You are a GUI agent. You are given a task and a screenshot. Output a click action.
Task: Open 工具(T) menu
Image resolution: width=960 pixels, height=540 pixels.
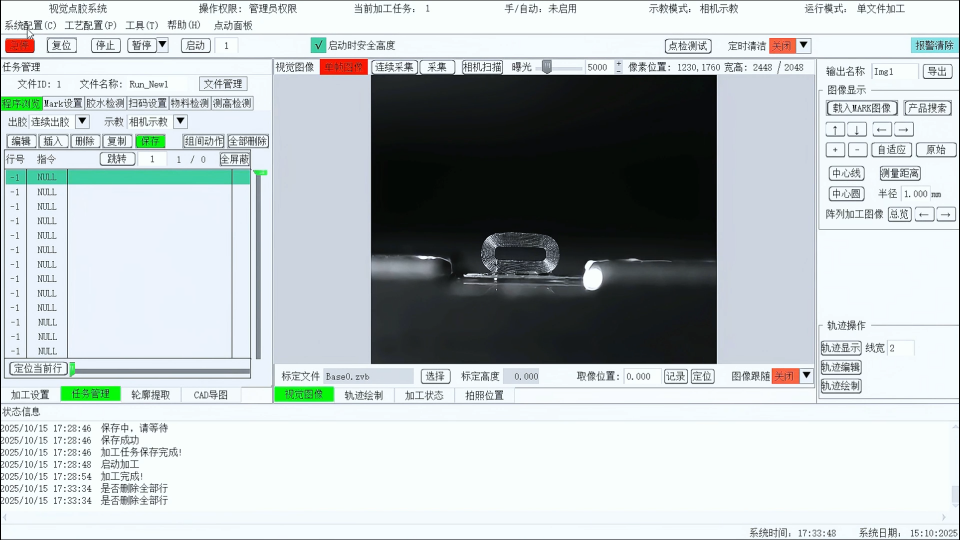pos(141,25)
